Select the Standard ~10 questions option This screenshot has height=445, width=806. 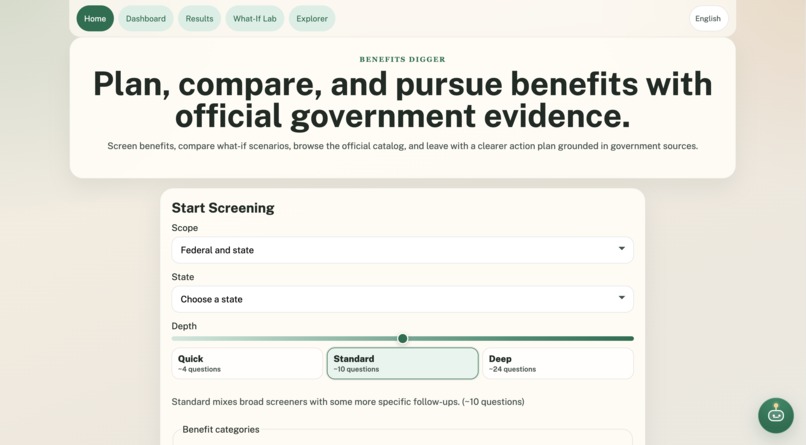point(402,363)
